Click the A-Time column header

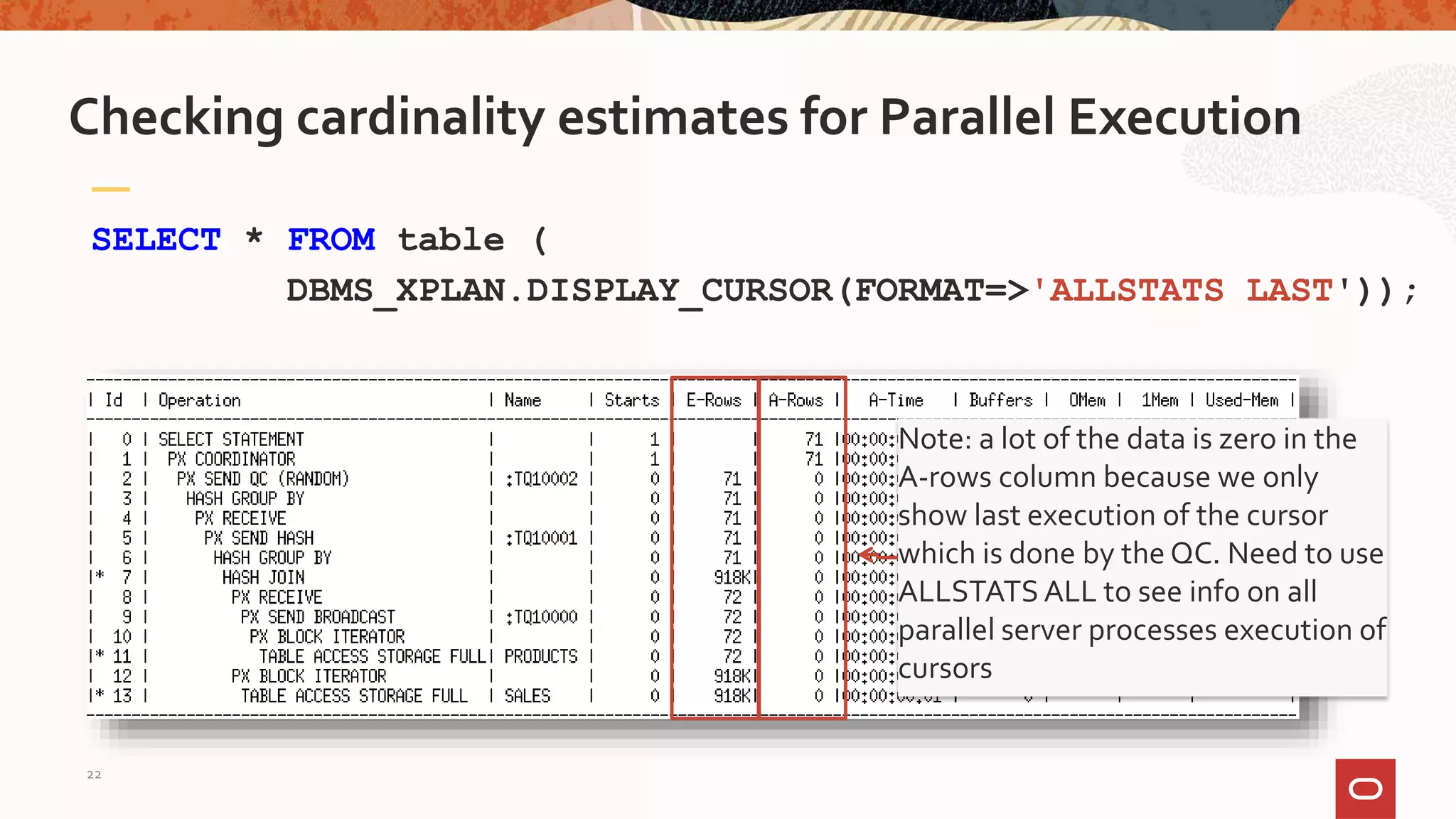point(896,400)
